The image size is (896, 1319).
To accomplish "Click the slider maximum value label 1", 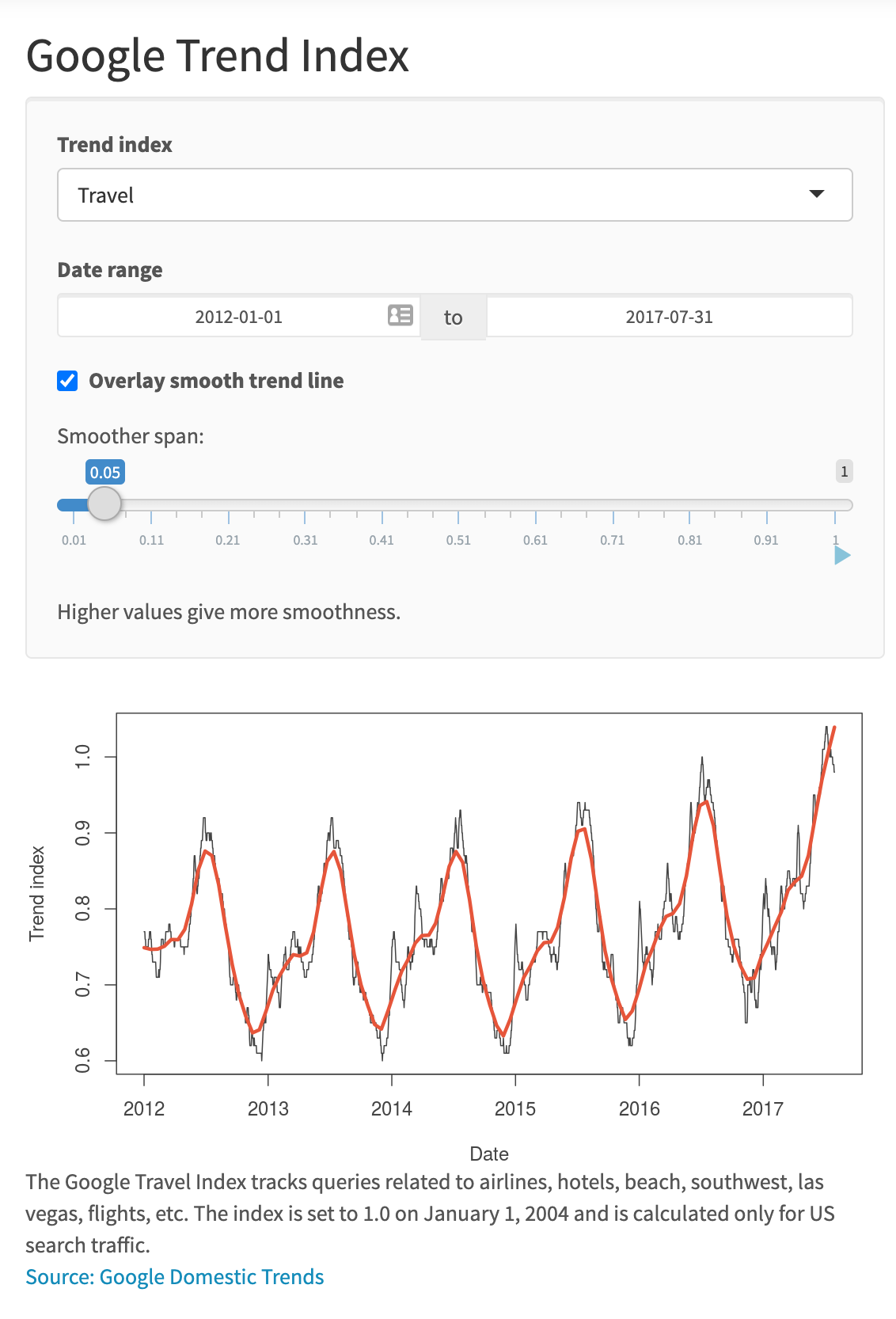I will 844,472.
